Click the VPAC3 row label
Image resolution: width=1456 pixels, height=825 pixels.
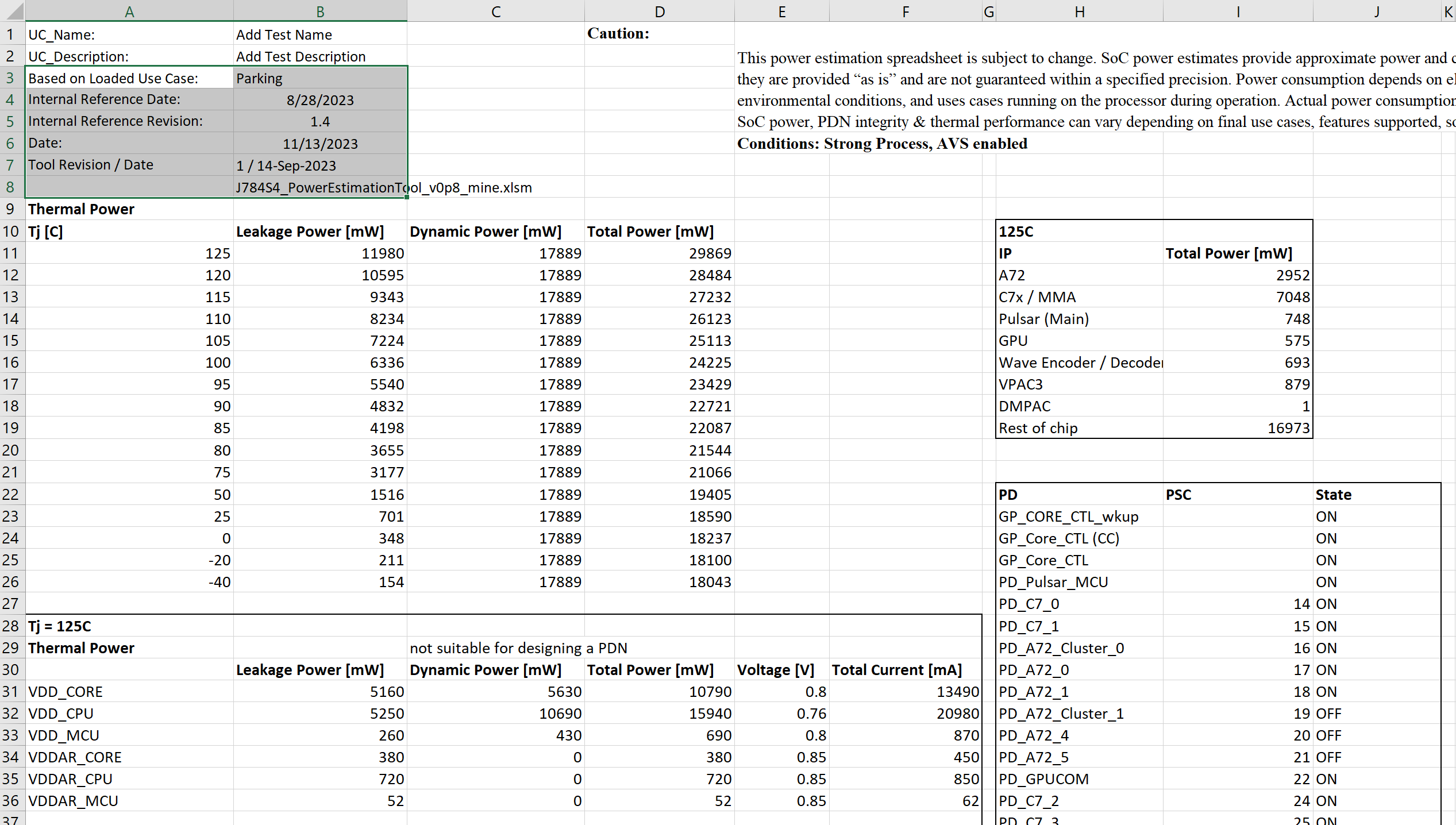(x=1080, y=384)
